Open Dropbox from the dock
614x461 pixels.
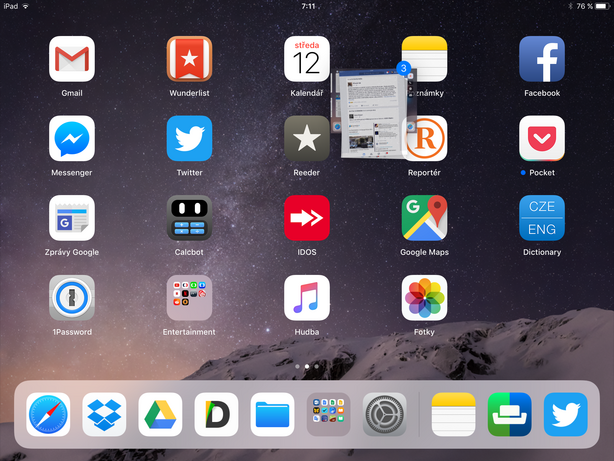[104, 414]
